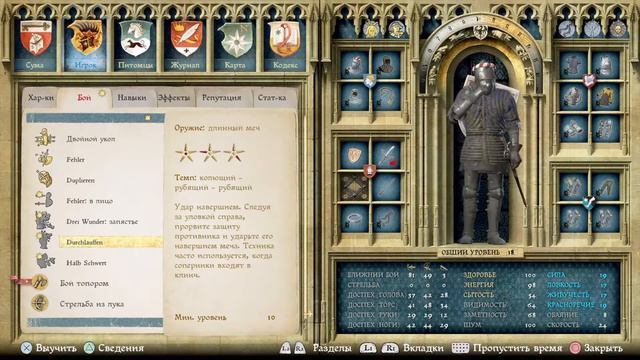Image resolution: width=640 pixels, height=360 pixels.
Task: Click the sun medallion above helmet slots
Action: [x=371, y=29]
